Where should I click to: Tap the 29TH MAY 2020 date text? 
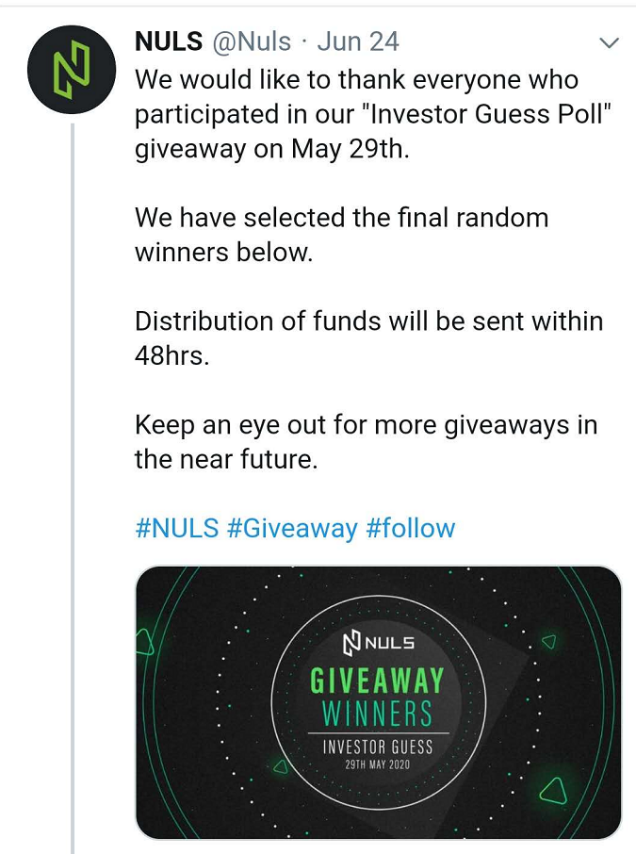[377, 765]
